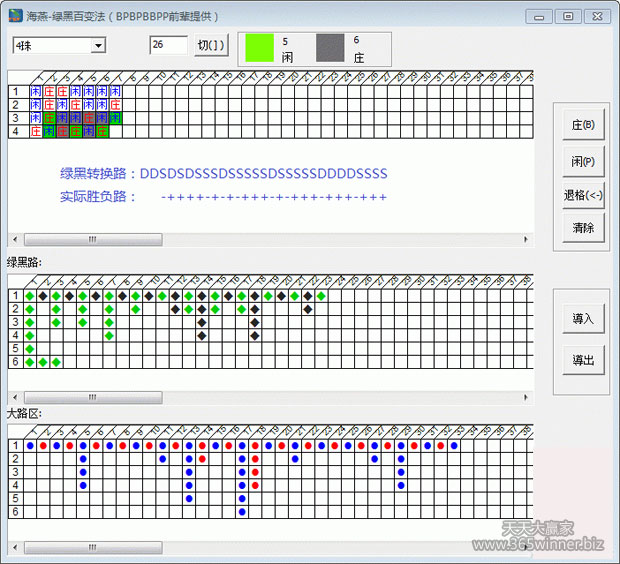Click black diamond in 绿黑路 row 4 column 14
The image size is (620, 564).
point(202,336)
